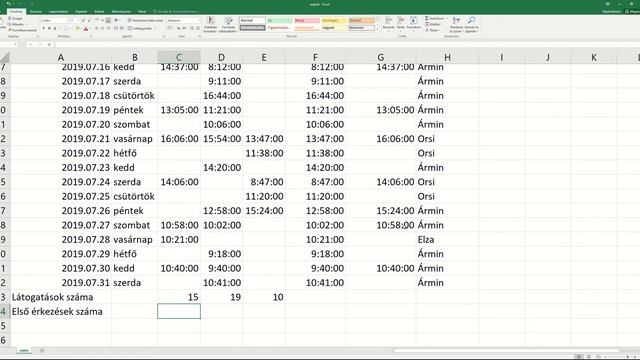Select column C header
The width and height of the screenshot is (640, 360).
pyautogui.click(x=179, y=57)
